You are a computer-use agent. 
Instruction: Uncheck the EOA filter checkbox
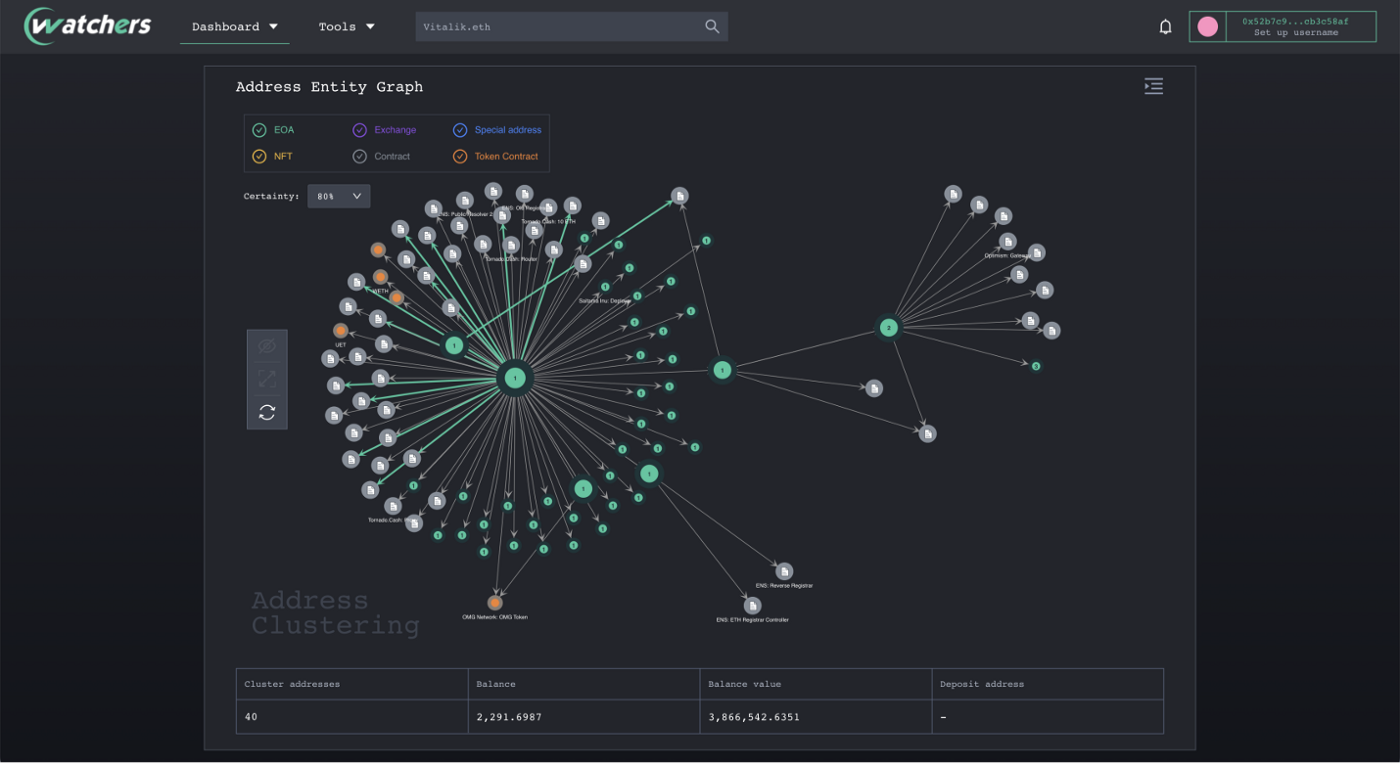259,130
